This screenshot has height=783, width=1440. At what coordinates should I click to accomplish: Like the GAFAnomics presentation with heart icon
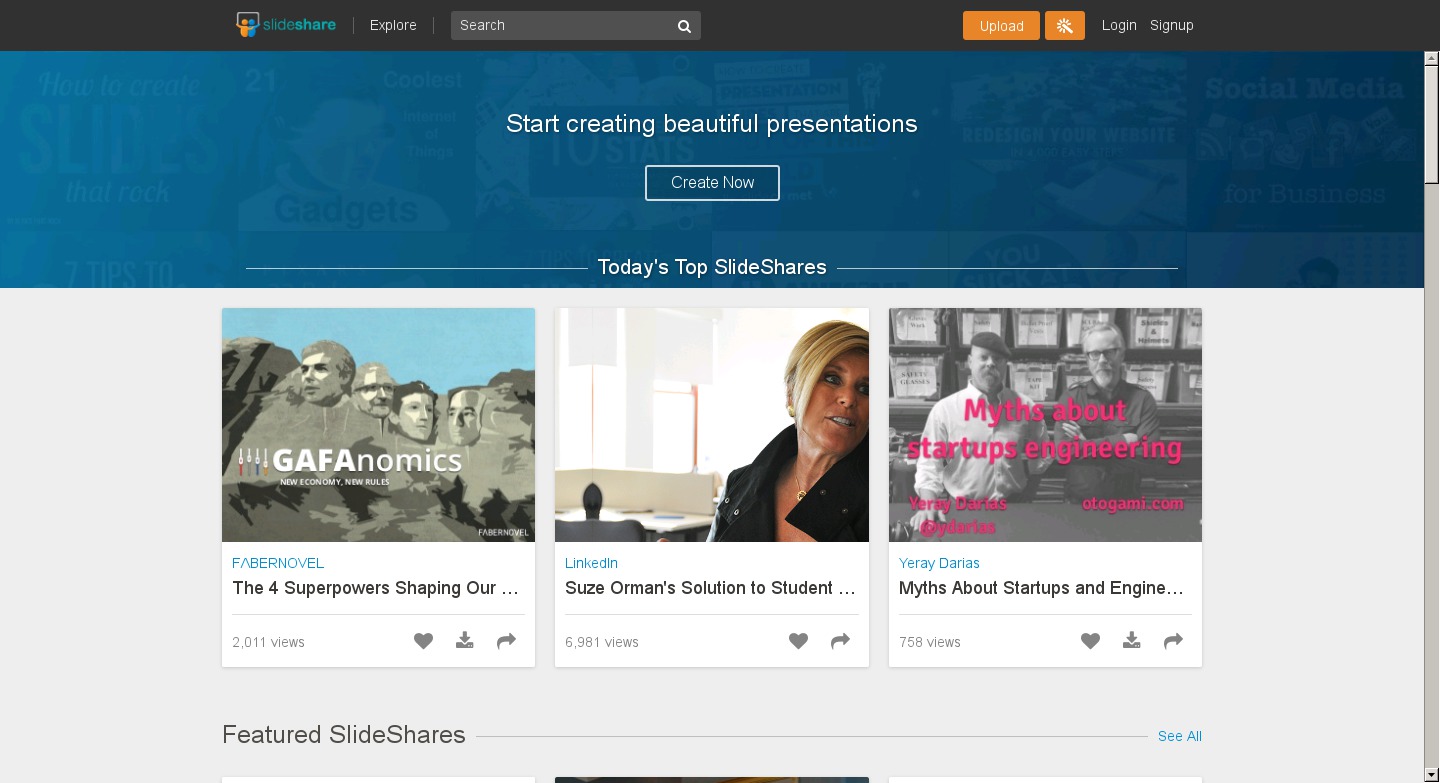(424, 641)
